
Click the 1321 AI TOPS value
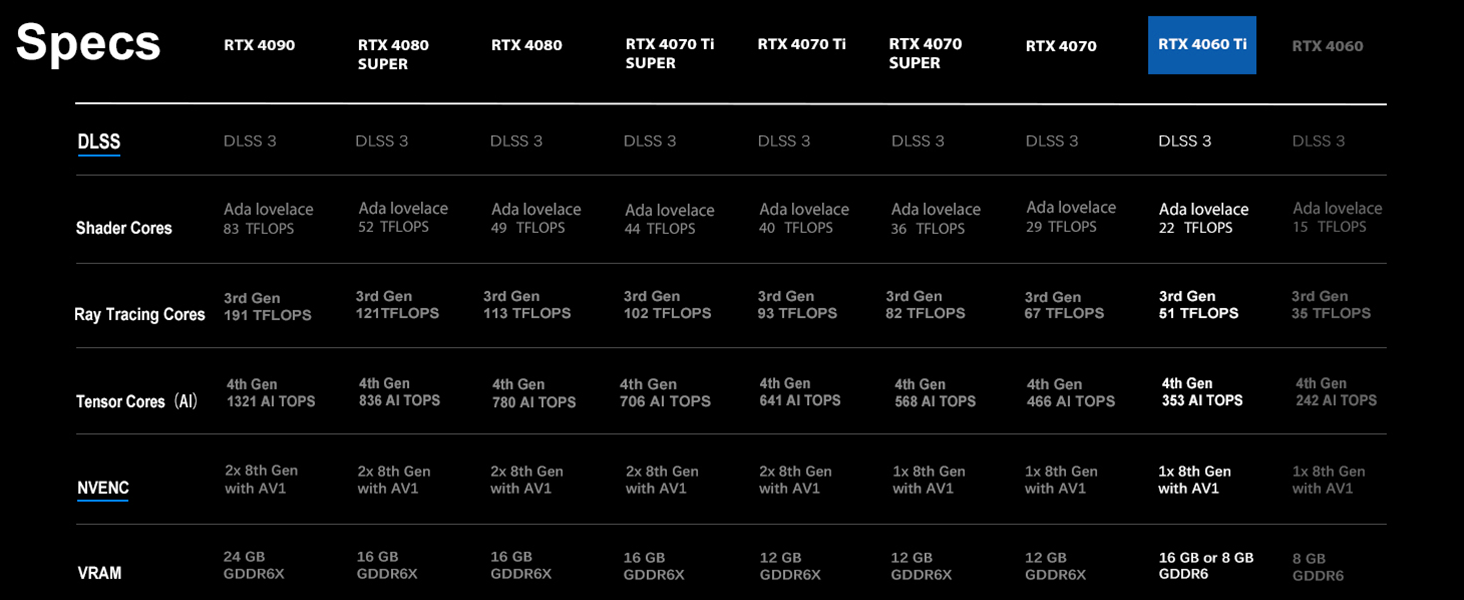(270, 402)
